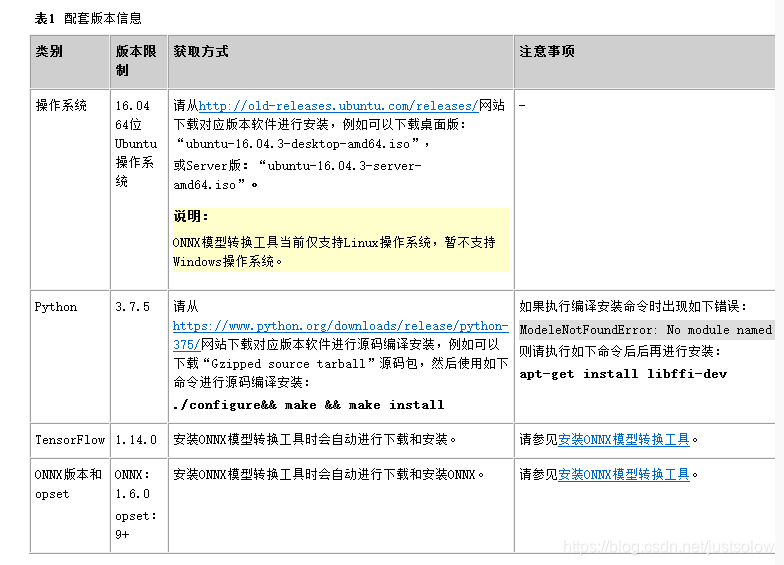Open 安装ONNX模型转换工具 link in TensorFlow row
This screenshot has height=565, width=784.
tap(624, 440)
